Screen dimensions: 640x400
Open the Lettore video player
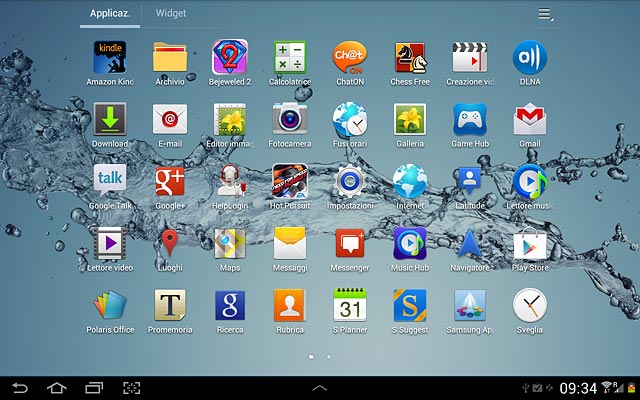110,249
